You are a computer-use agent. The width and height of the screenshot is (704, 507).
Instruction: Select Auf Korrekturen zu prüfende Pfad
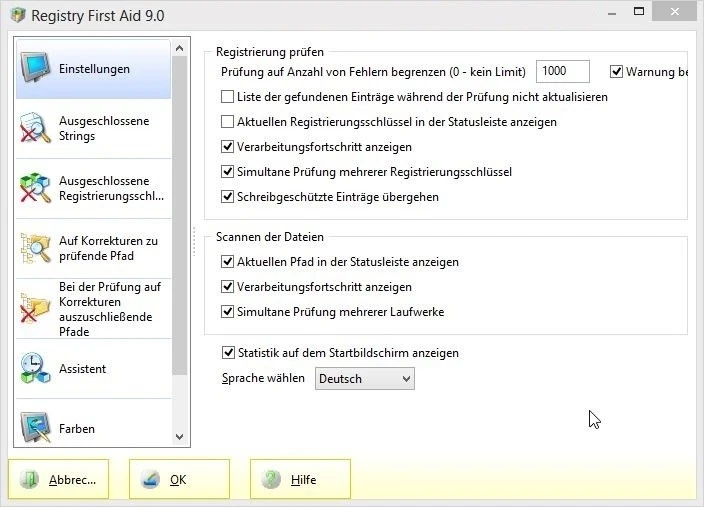pos(93,248)
